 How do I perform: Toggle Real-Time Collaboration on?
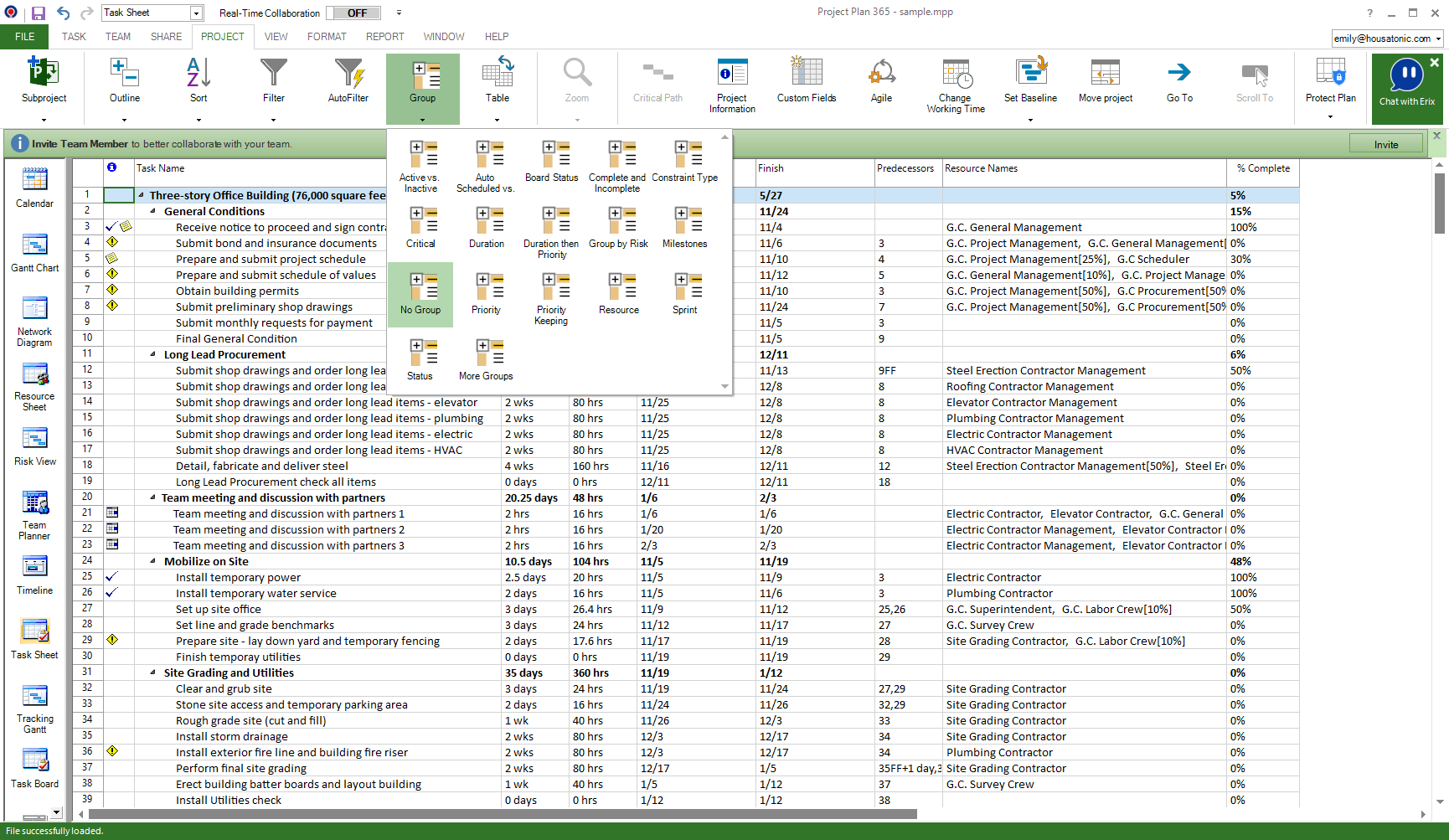coord(353,13)
